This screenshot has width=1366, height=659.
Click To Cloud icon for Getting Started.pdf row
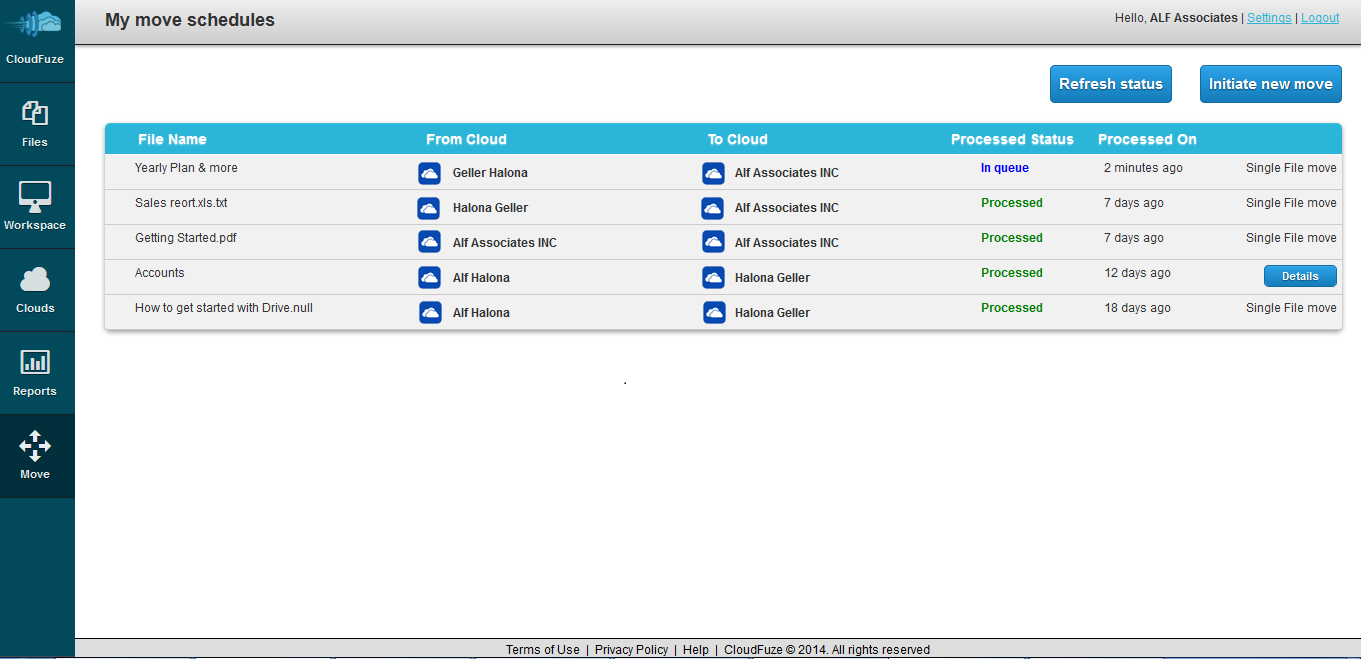pyautogui.click(x=713, y=243)
